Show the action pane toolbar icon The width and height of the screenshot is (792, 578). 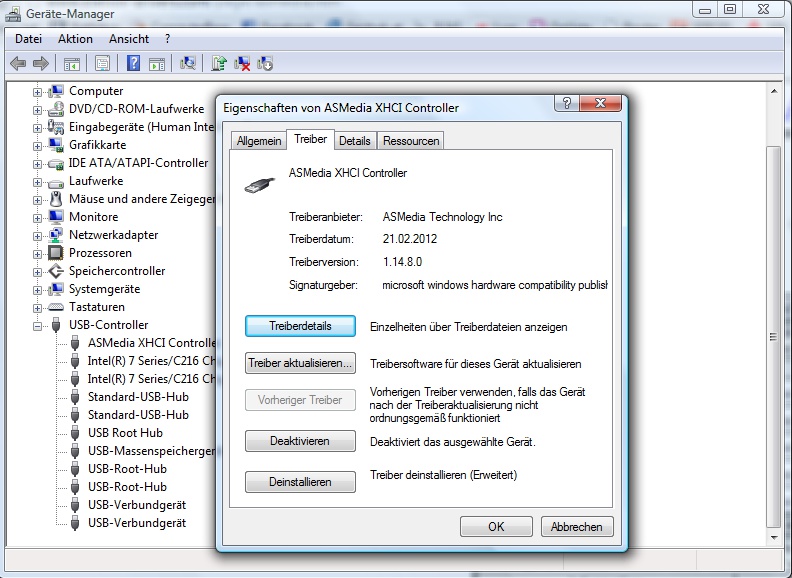pos(157,64)
